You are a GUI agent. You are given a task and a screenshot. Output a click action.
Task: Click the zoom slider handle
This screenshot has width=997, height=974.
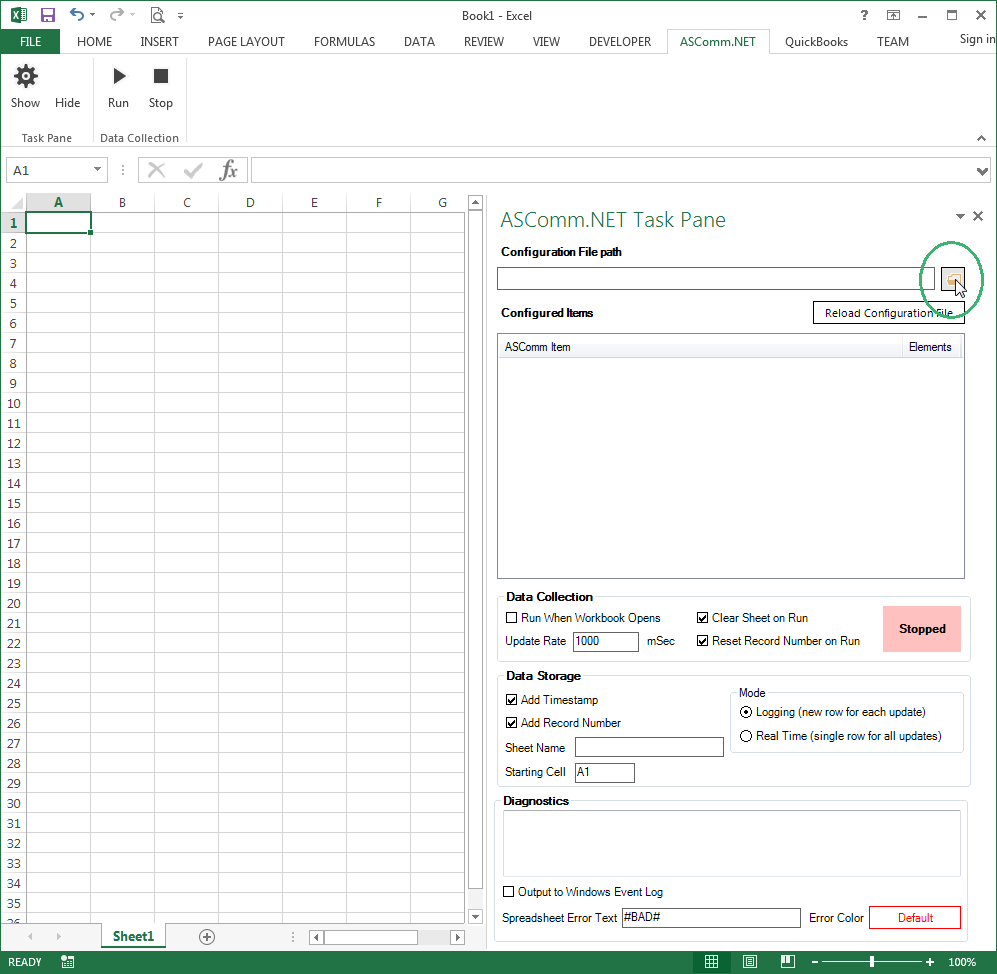pyautogui.click(x=872, y=962)
